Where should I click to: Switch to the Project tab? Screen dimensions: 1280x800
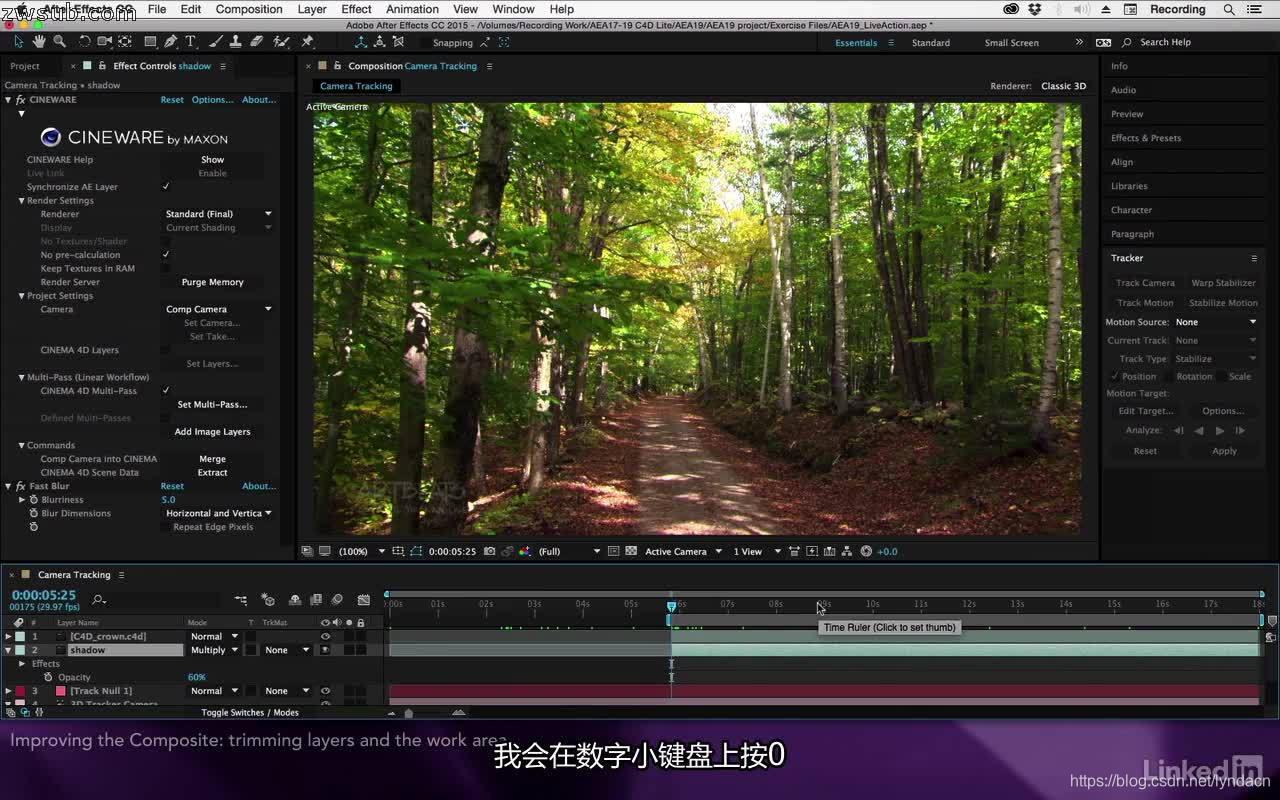tap(25, 66)
